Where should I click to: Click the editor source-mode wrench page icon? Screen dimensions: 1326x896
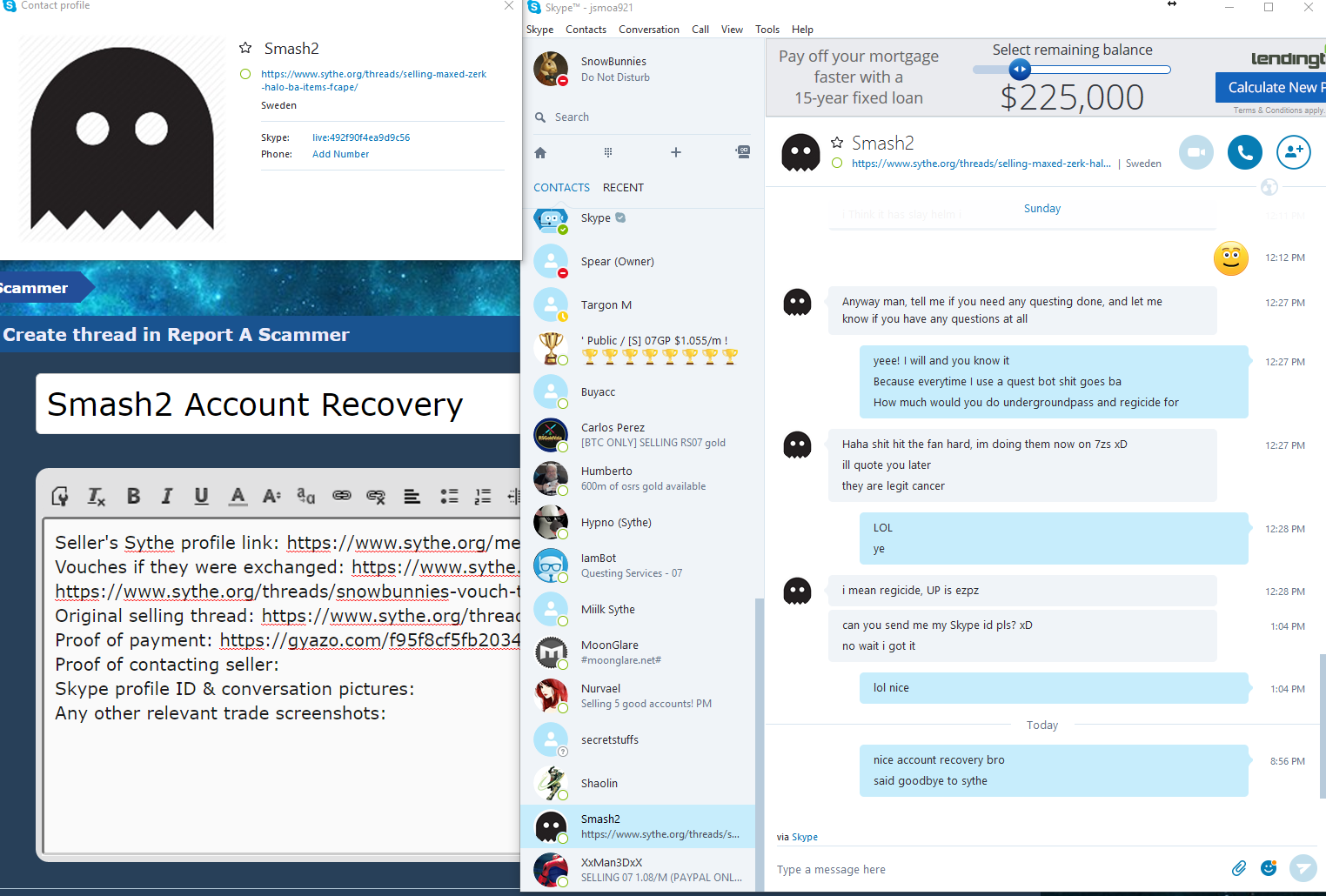60,496
